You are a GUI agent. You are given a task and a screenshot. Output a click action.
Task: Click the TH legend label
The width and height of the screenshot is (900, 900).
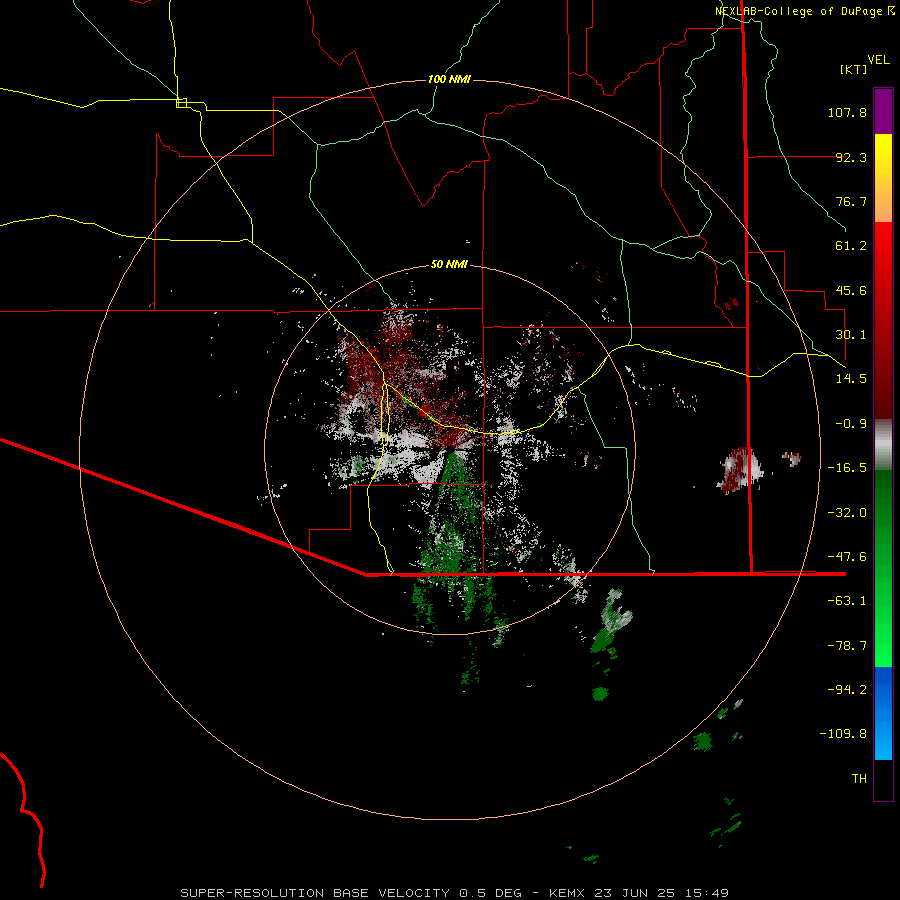click(x=859, y=779)
